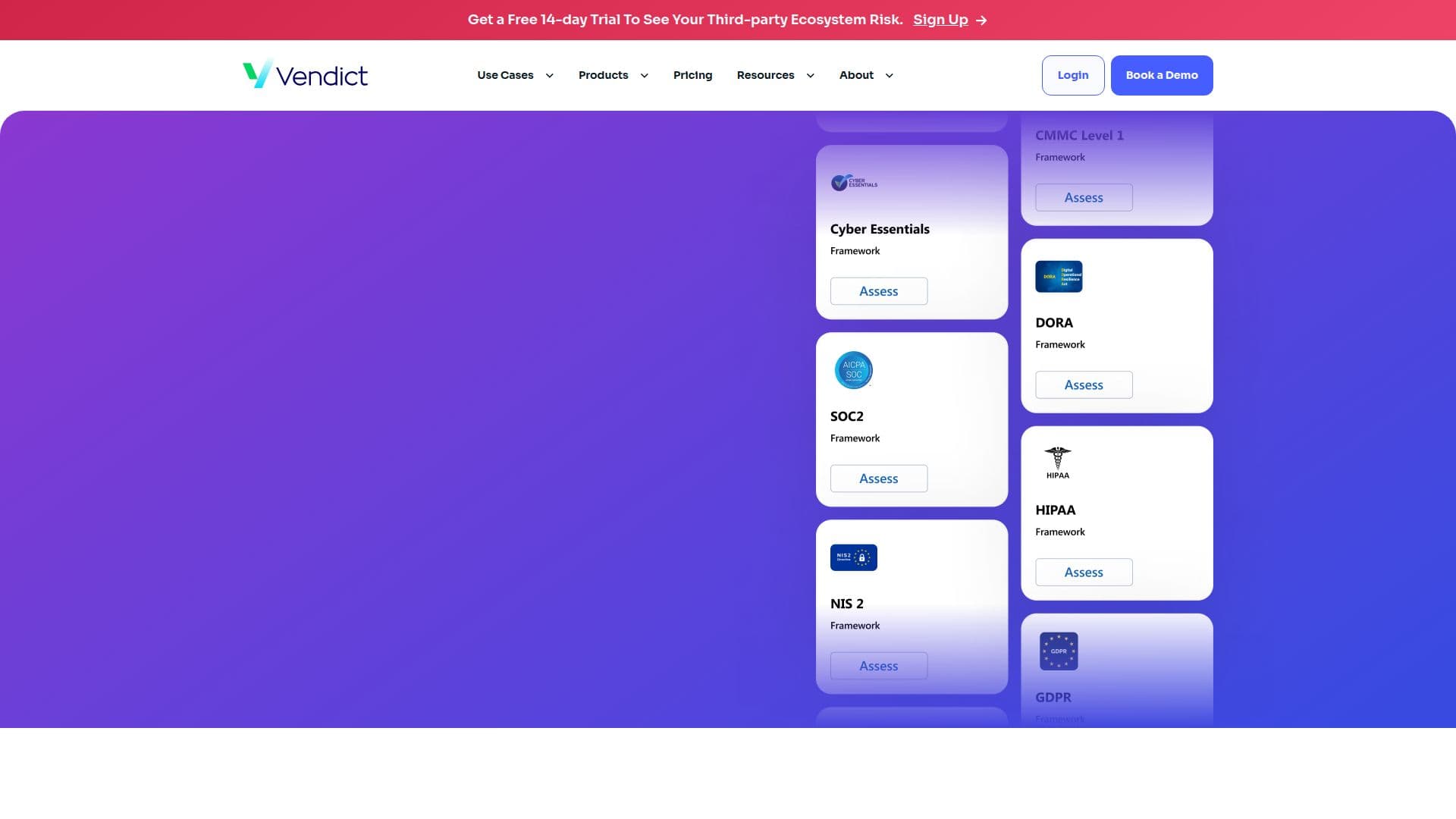Click the Cyber Essentials logo icon

[854, 183]
